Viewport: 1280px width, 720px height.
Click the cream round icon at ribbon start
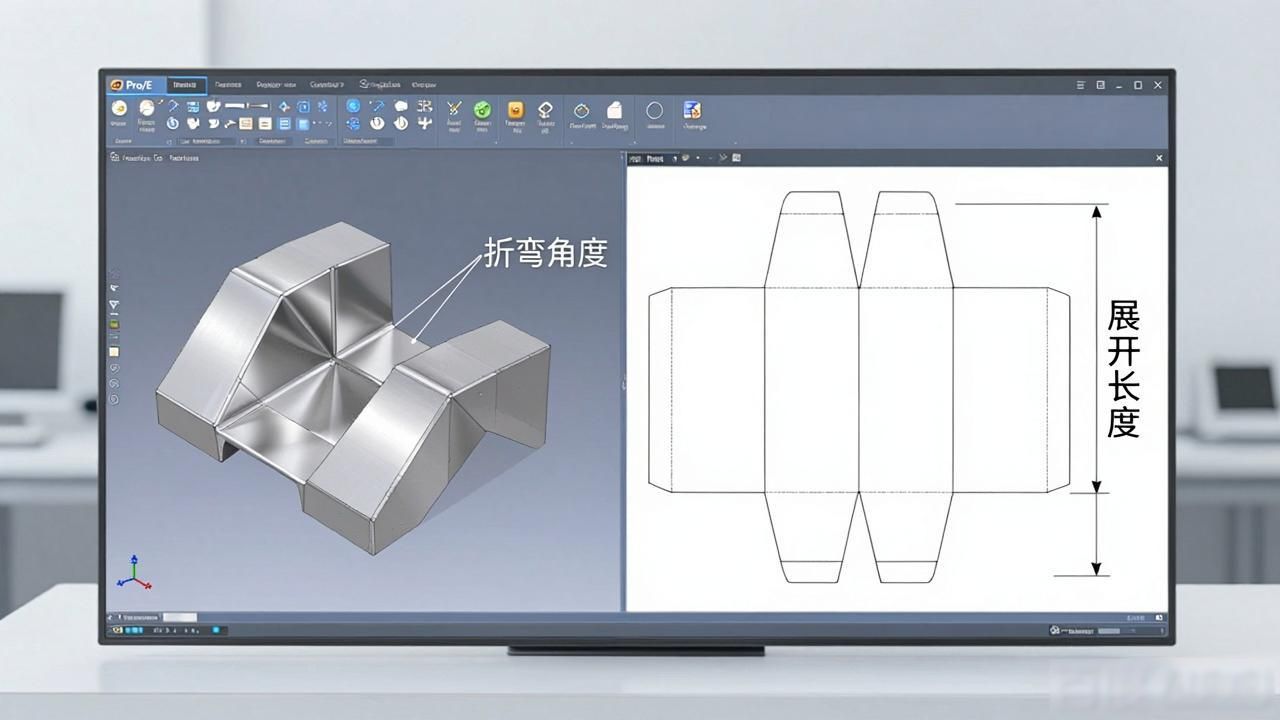coord(119,108)
